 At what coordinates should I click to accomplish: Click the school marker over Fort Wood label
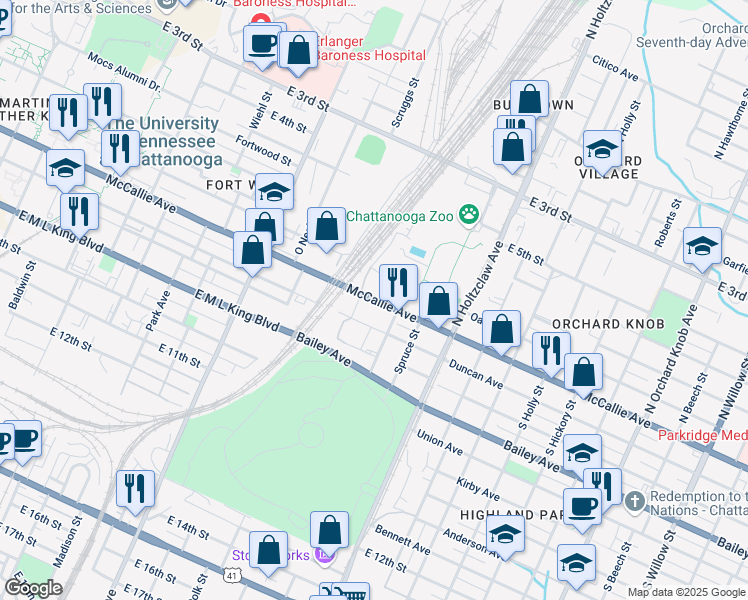pos(274,192)
